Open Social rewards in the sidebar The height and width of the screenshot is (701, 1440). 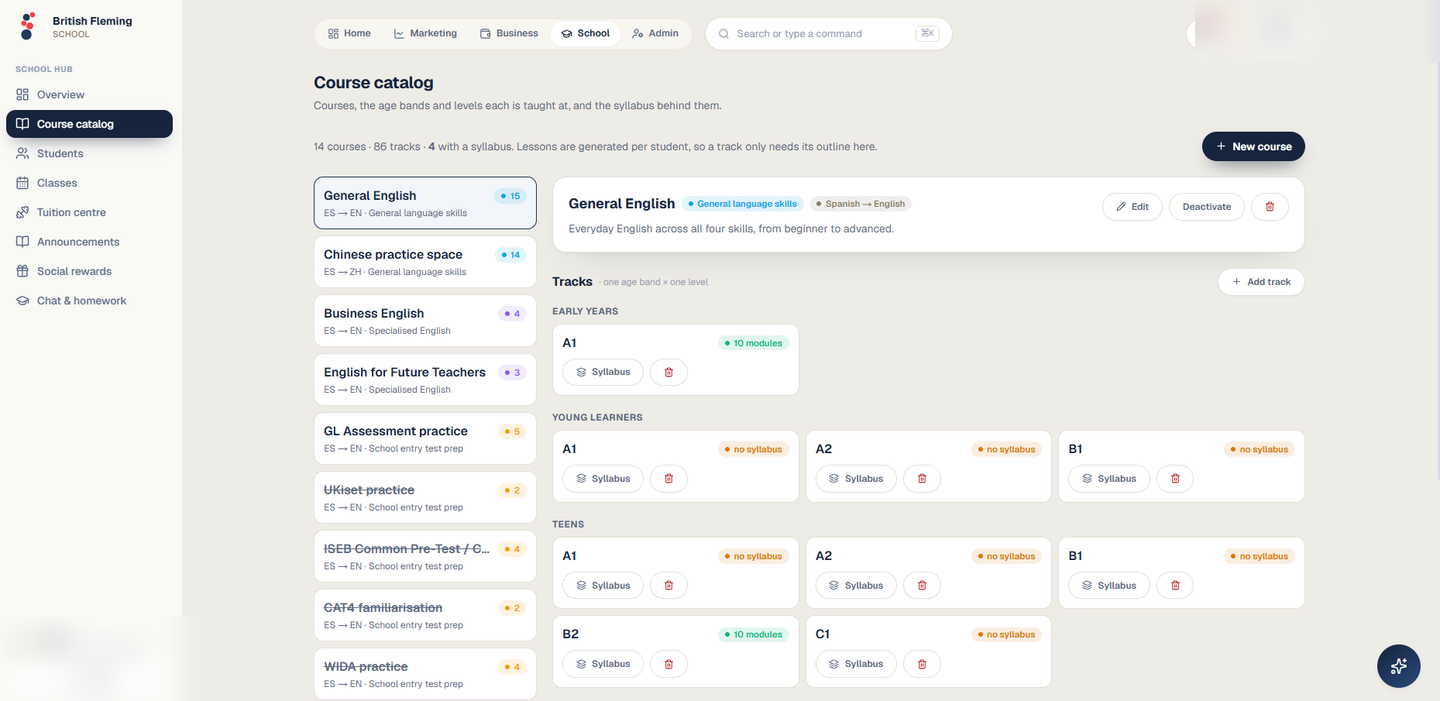(x=89, y=271)
